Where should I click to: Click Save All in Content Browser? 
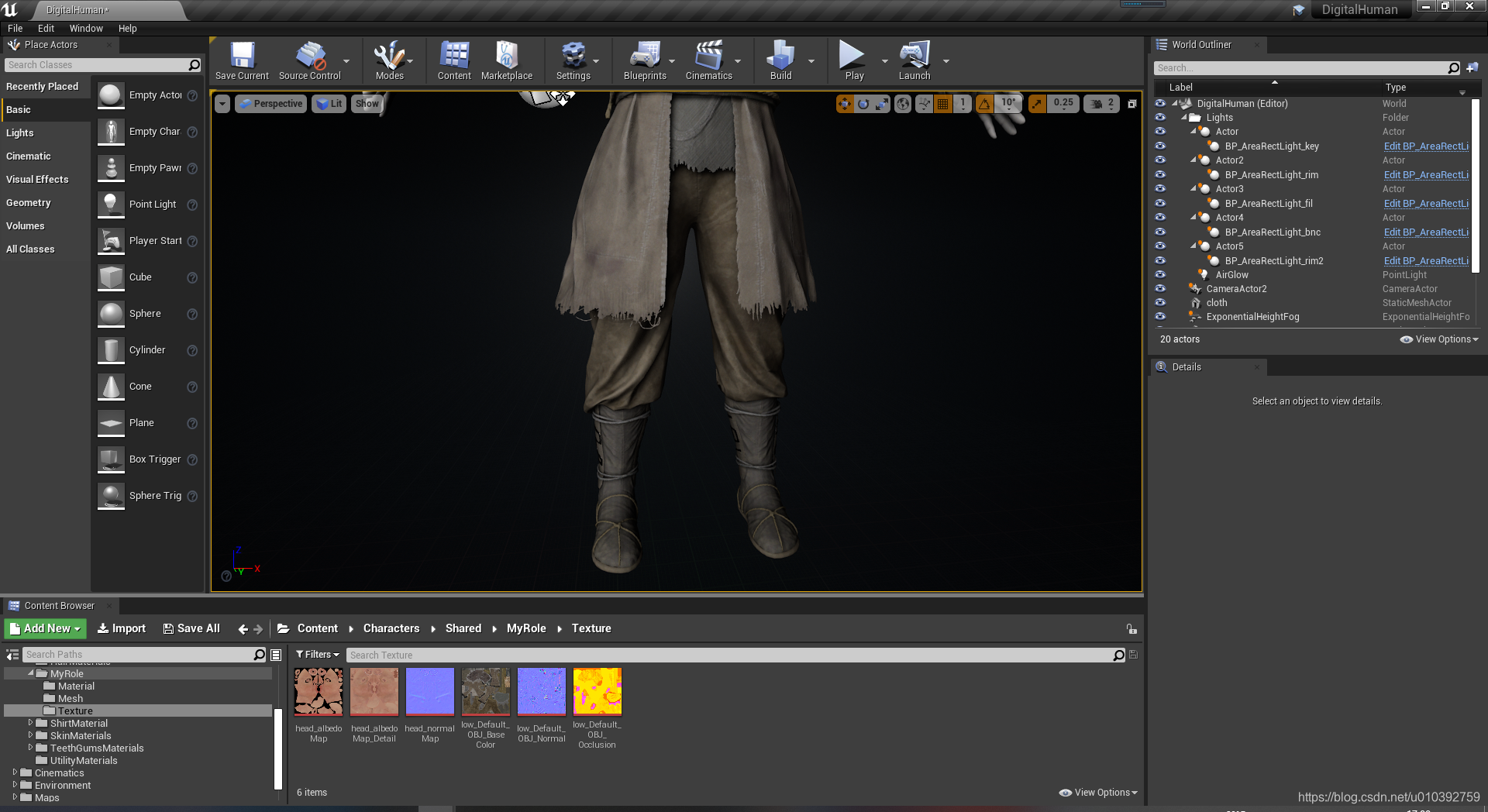pyautogui.click(x=191, y=628)
